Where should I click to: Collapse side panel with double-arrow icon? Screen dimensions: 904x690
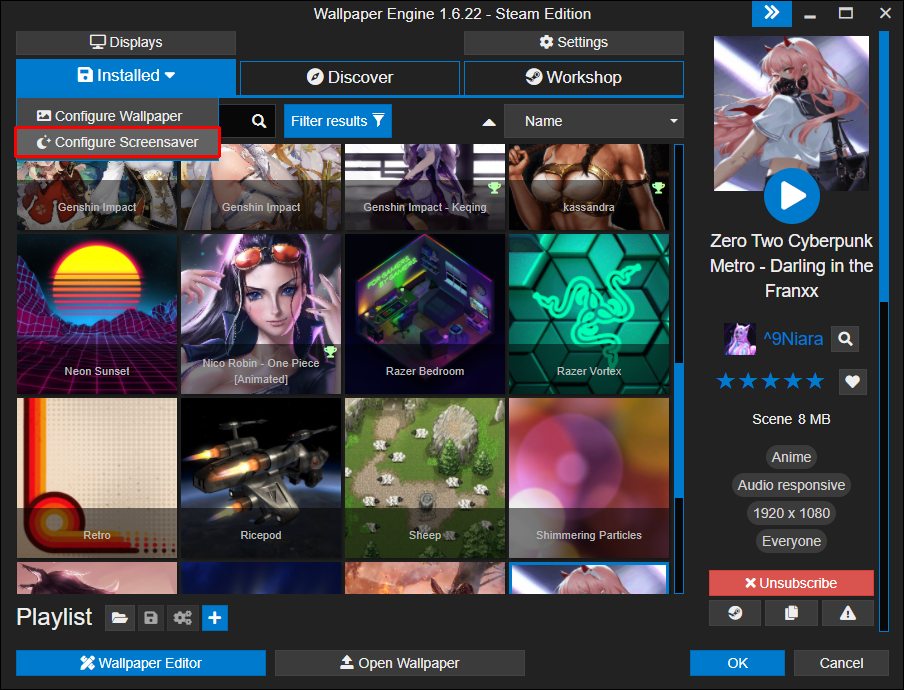[x=771, y=13]
